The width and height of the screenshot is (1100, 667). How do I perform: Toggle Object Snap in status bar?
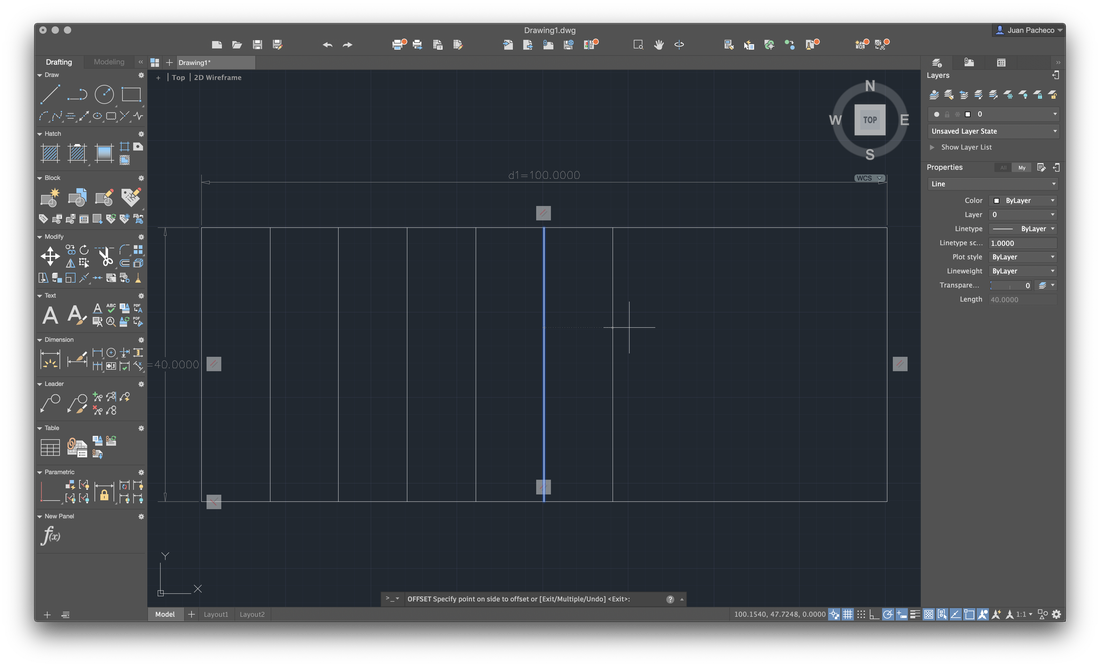[969, 614]
